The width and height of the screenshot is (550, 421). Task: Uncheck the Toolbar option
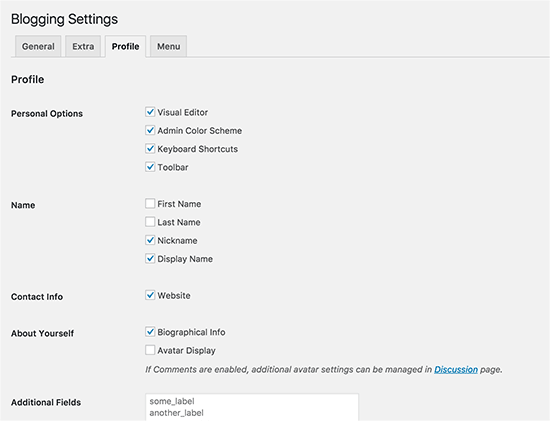(x=150, y=167)
